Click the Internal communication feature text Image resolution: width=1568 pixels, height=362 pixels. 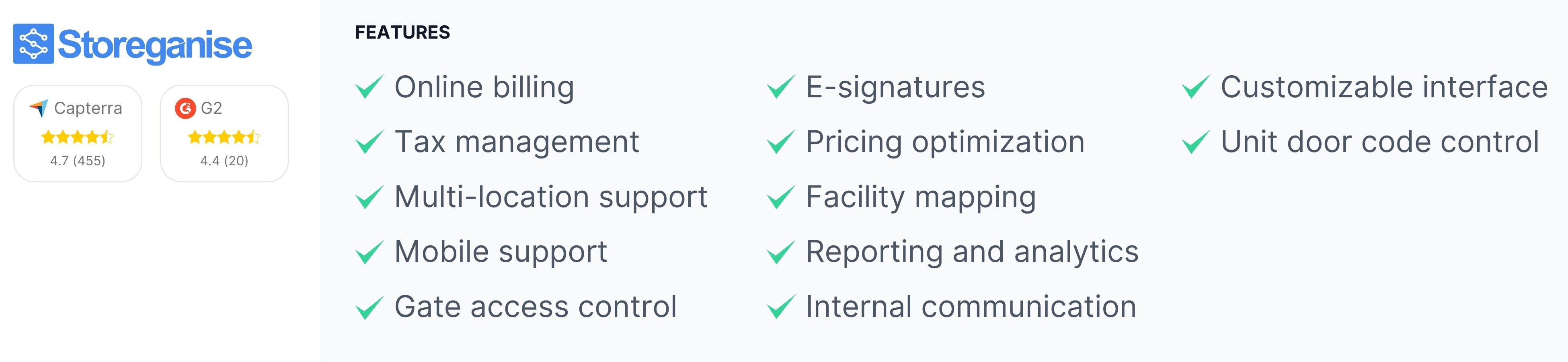point(971,306)
